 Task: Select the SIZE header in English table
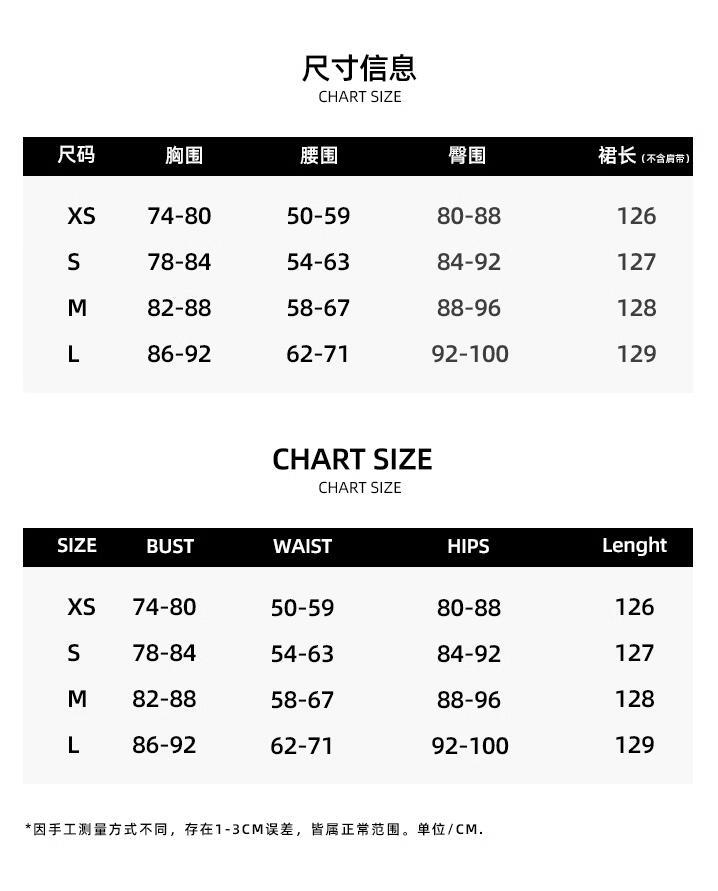(77, 546)
